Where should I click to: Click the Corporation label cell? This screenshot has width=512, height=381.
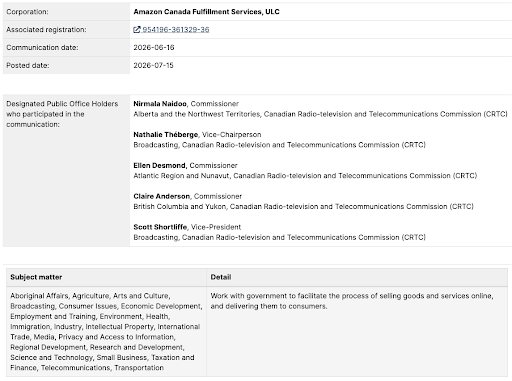tap(66, 12)
